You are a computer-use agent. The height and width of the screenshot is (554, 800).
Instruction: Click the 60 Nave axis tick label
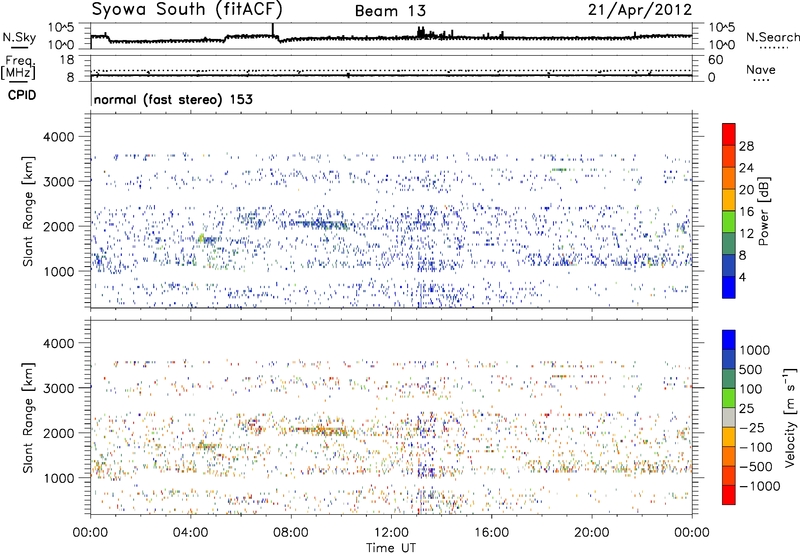tap(716, 60)
